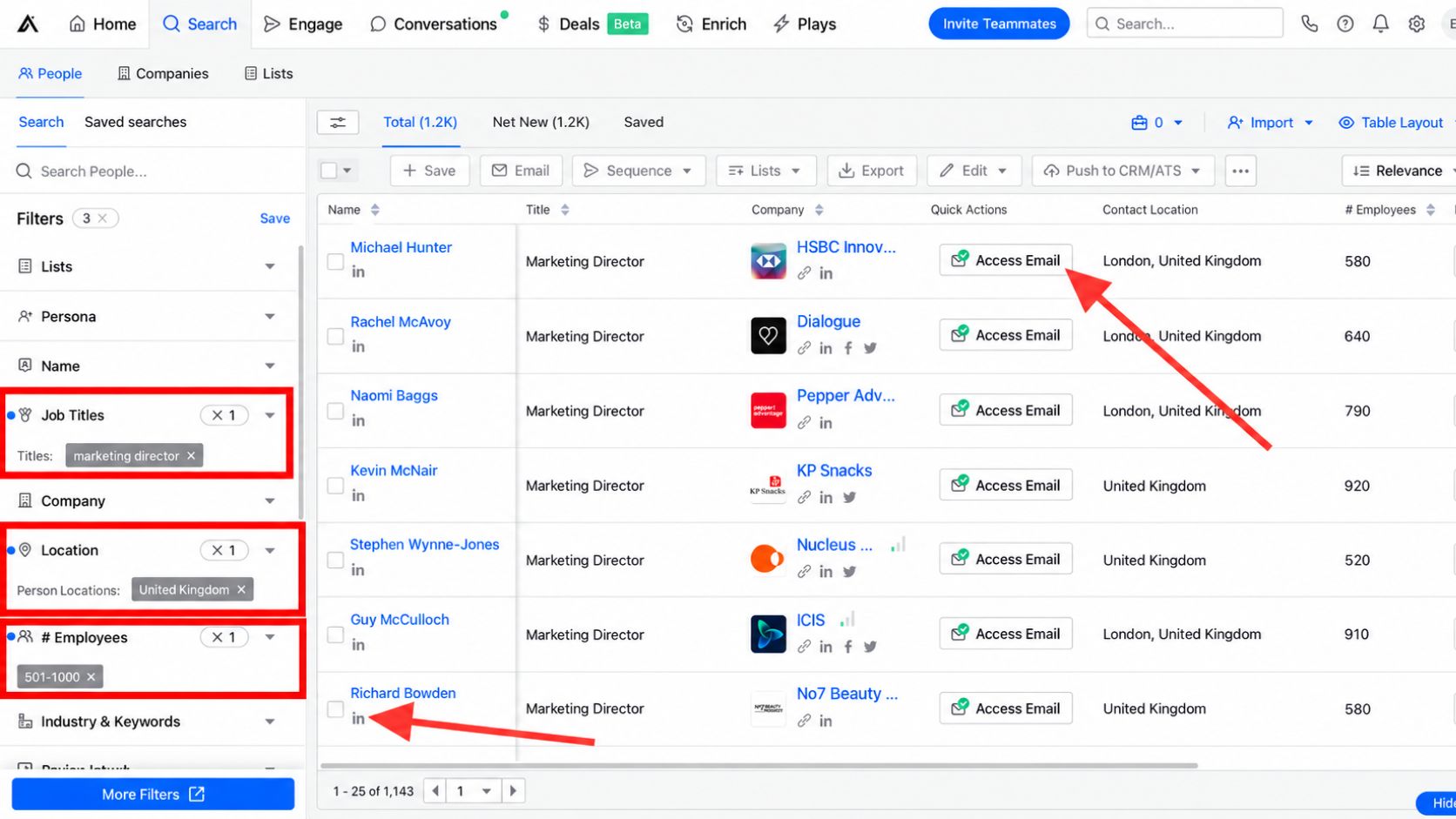Remove the United Kingdom location tag

coord(241,590)
